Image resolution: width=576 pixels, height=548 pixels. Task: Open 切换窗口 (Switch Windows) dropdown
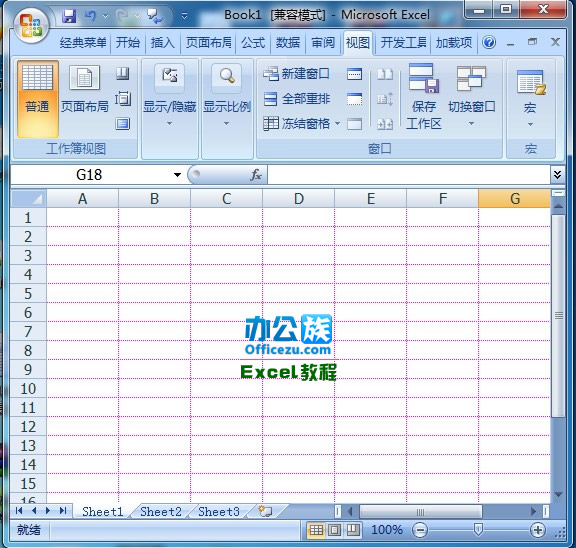click(472, 97)
